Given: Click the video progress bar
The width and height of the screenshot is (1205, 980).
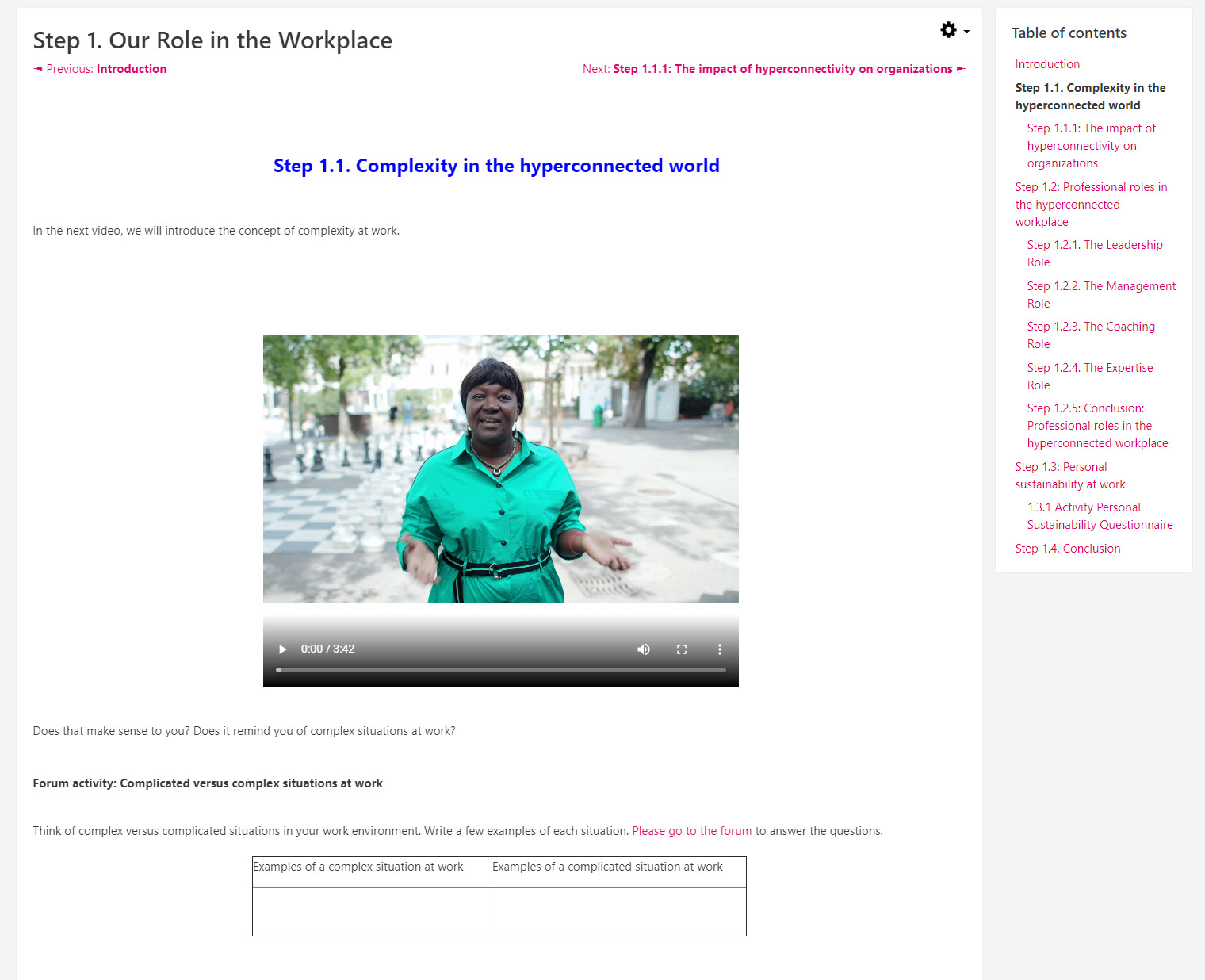Looking at the screenshot, I should (500, 670).
